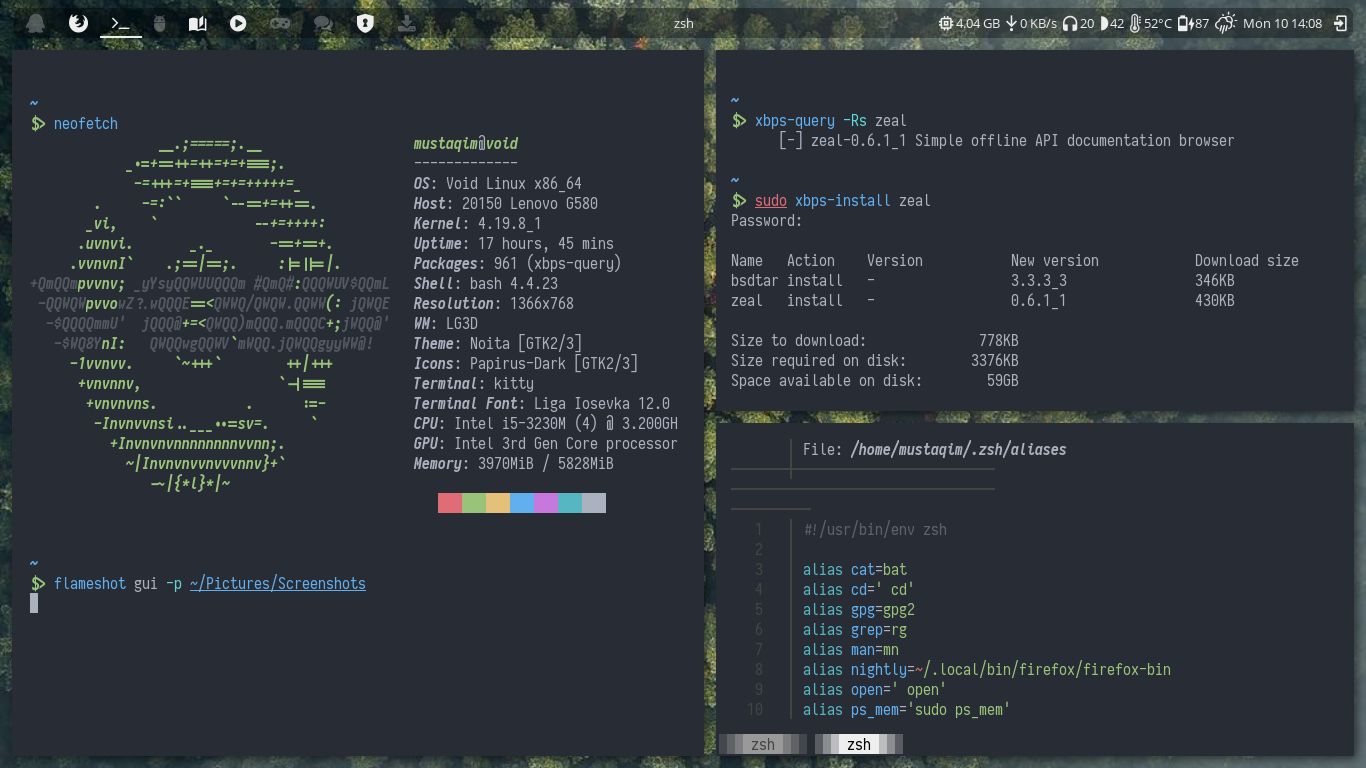Click the Shell: bash 4.4.23 line
This screenshot has height=768, width=1366.
(x=486, y=284)
